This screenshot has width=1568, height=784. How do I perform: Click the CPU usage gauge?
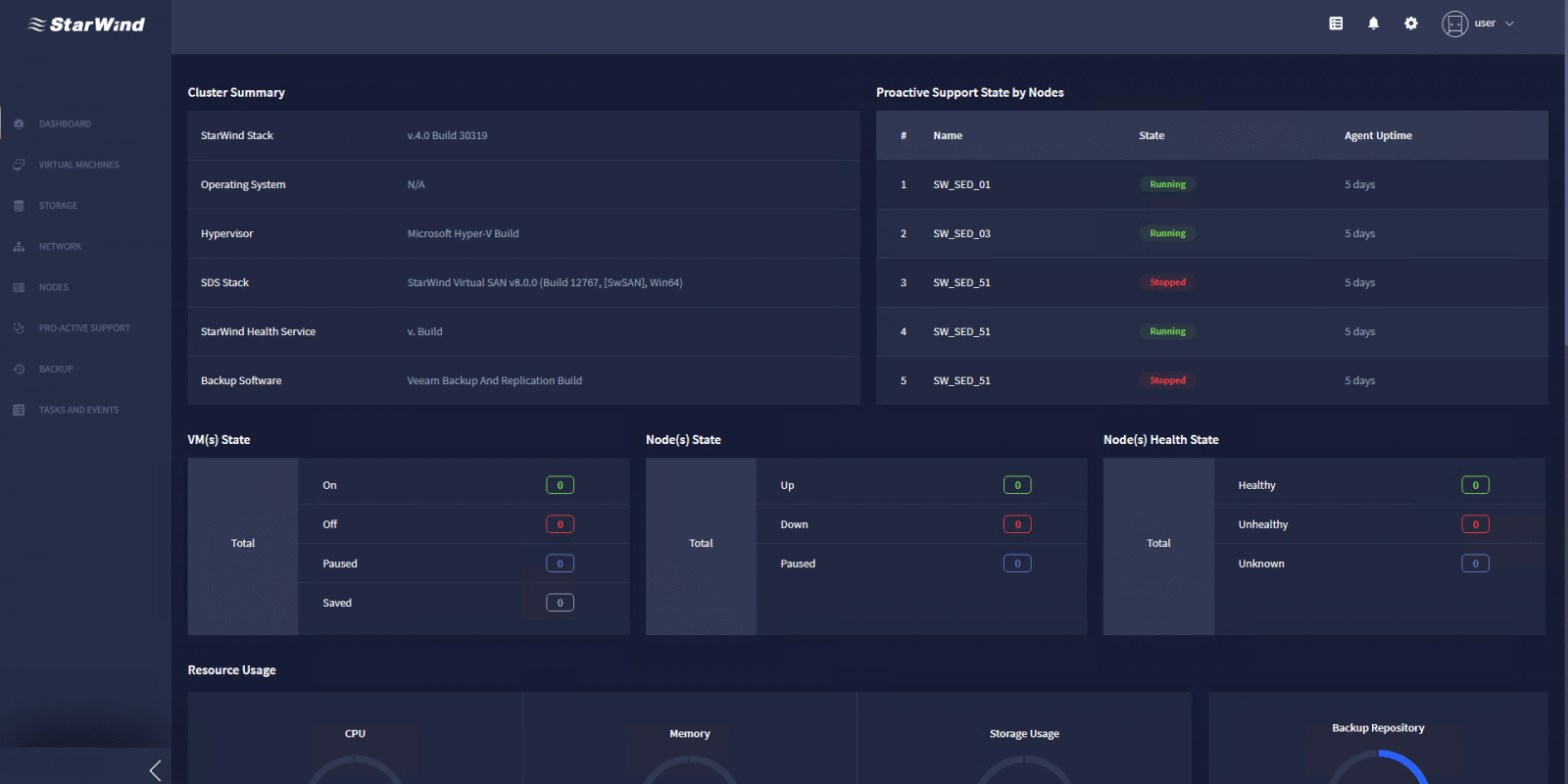tap(355, 769)
